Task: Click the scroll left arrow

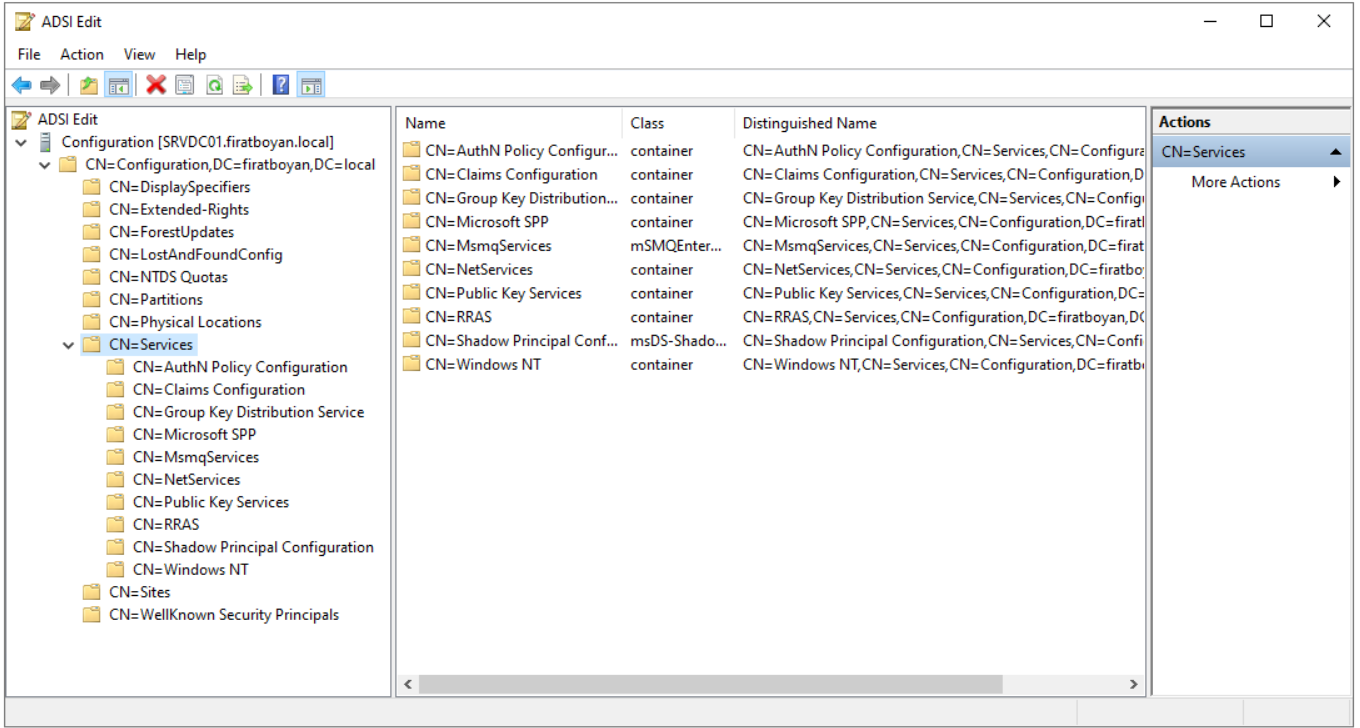Action: point(408,684)
